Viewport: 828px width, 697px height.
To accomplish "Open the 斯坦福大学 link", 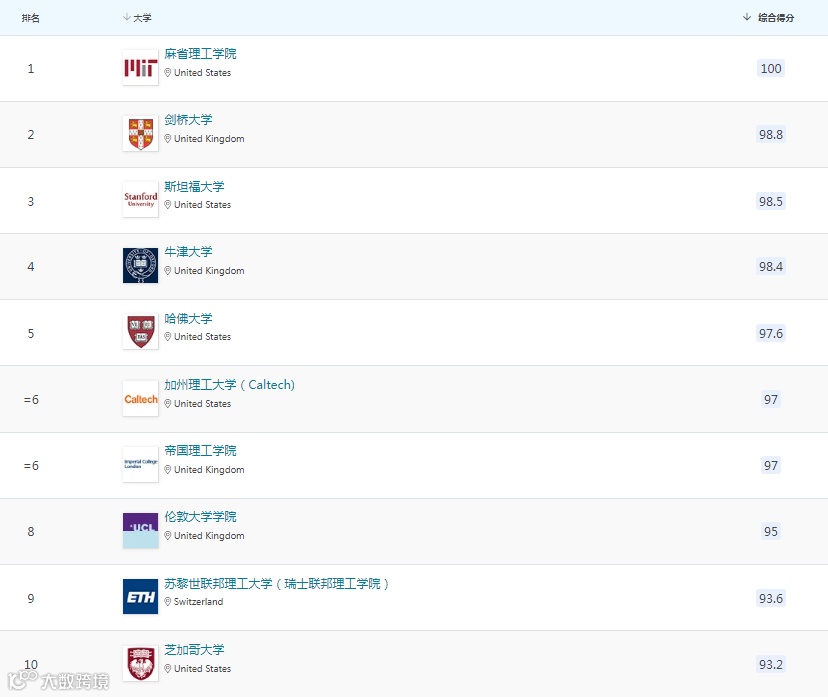I will click(194, 186).
